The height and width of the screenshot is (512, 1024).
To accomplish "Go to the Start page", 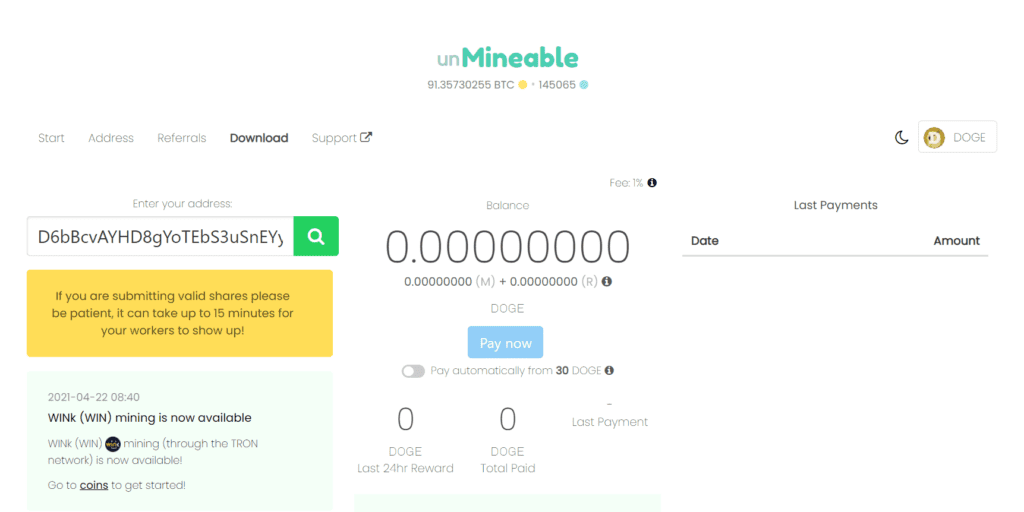I will [x=51, y=138].
